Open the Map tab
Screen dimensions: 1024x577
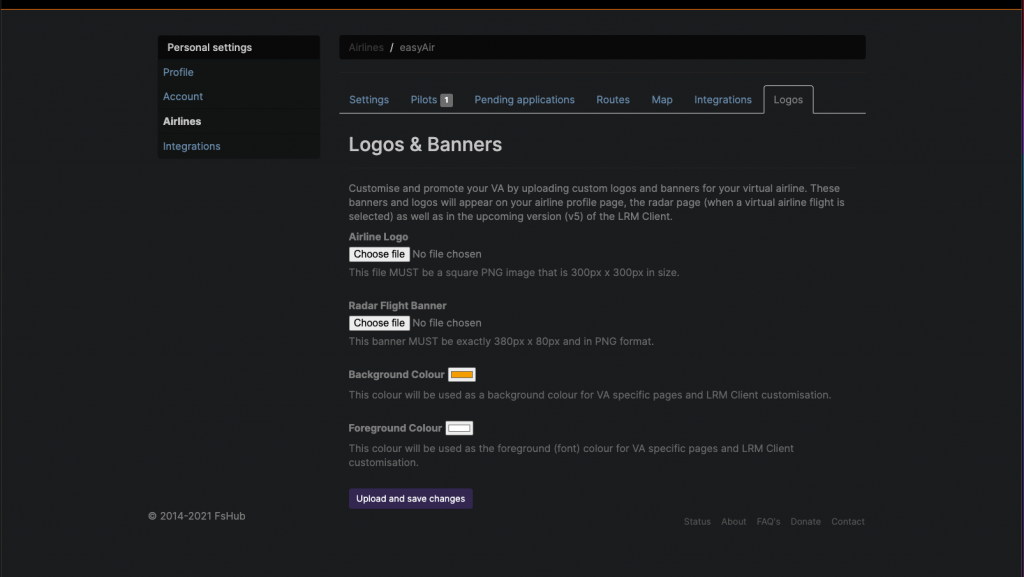pos(662,100)
